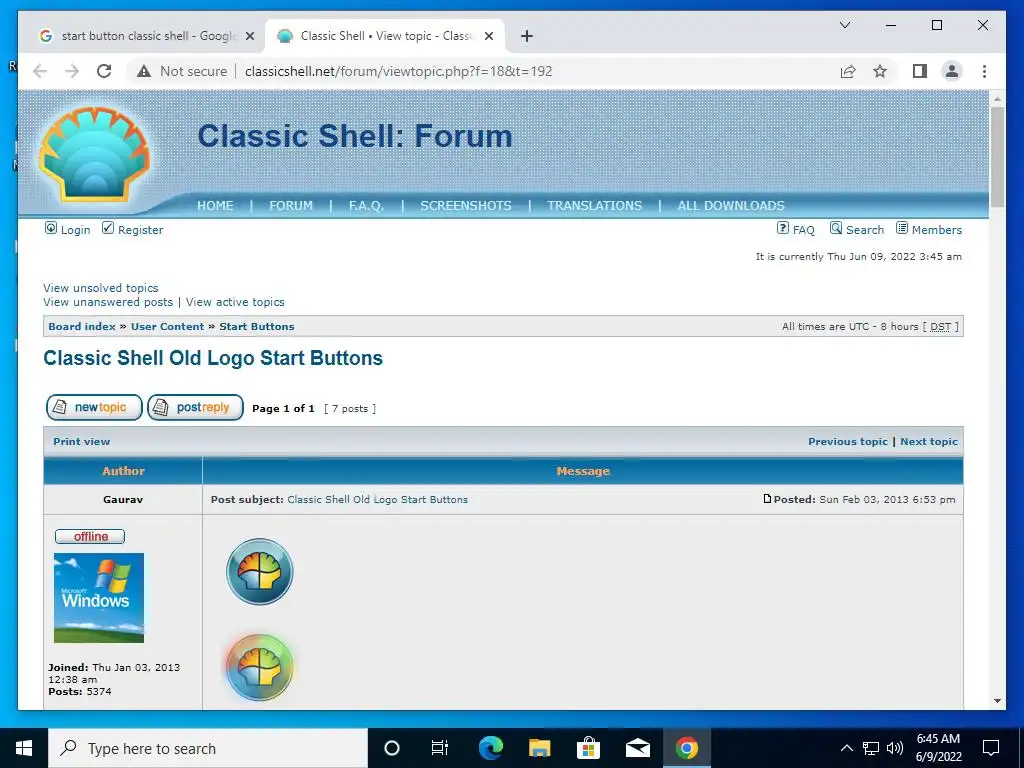Click the Chrome forward arrow
Image resolution: width=1024 pixels, height=768 pixels.
click(72, 71)
